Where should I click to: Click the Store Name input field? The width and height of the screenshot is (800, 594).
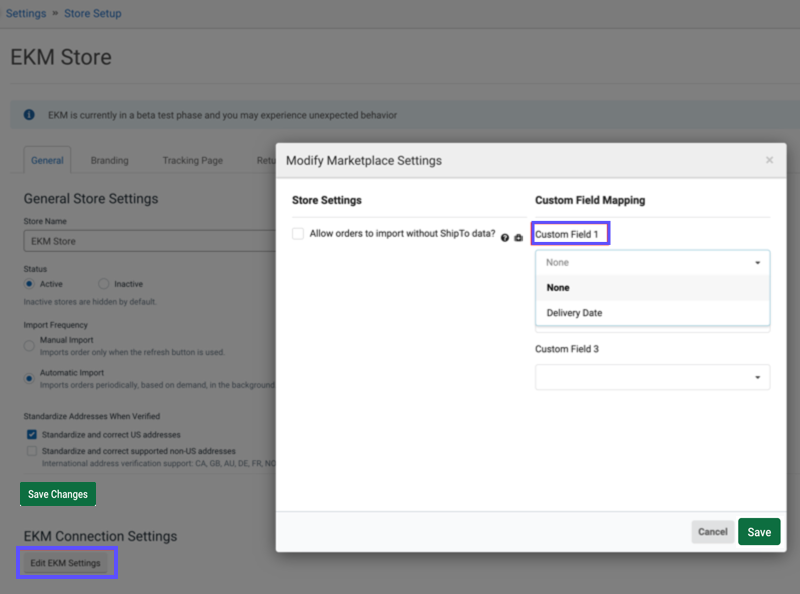[x=148, y=241]
